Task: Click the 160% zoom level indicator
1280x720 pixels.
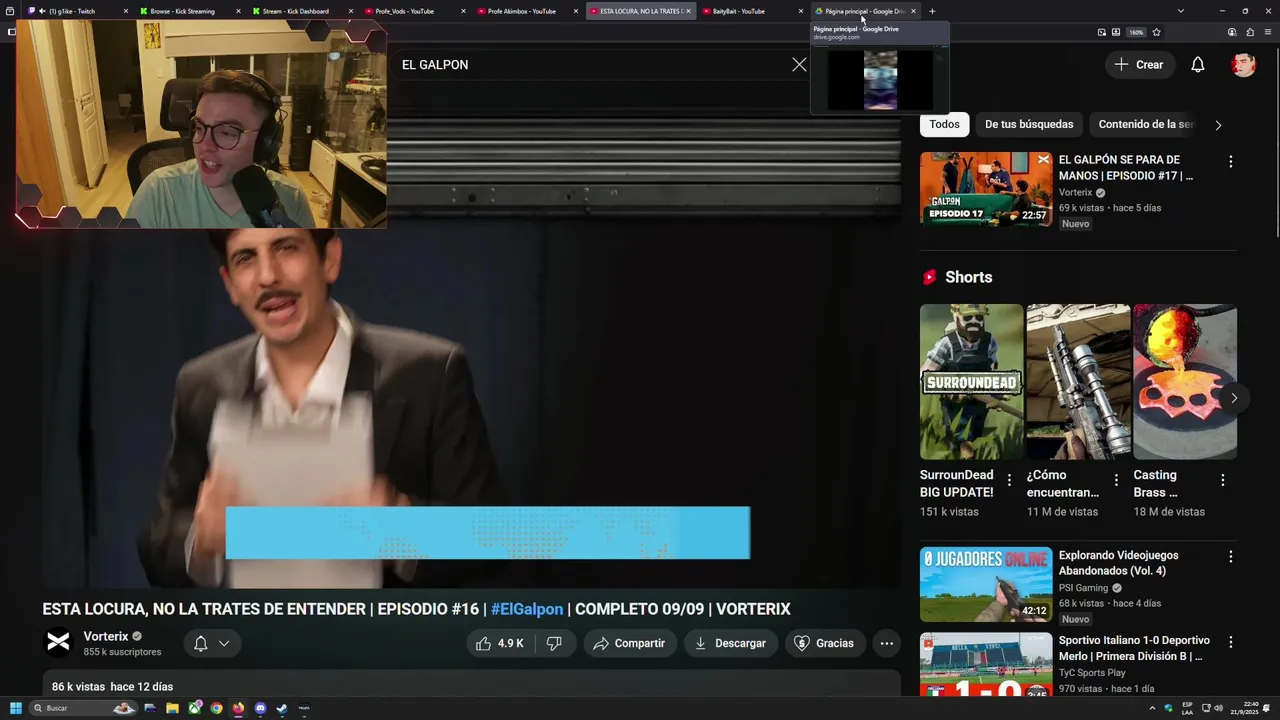Action: [1136, 32]
